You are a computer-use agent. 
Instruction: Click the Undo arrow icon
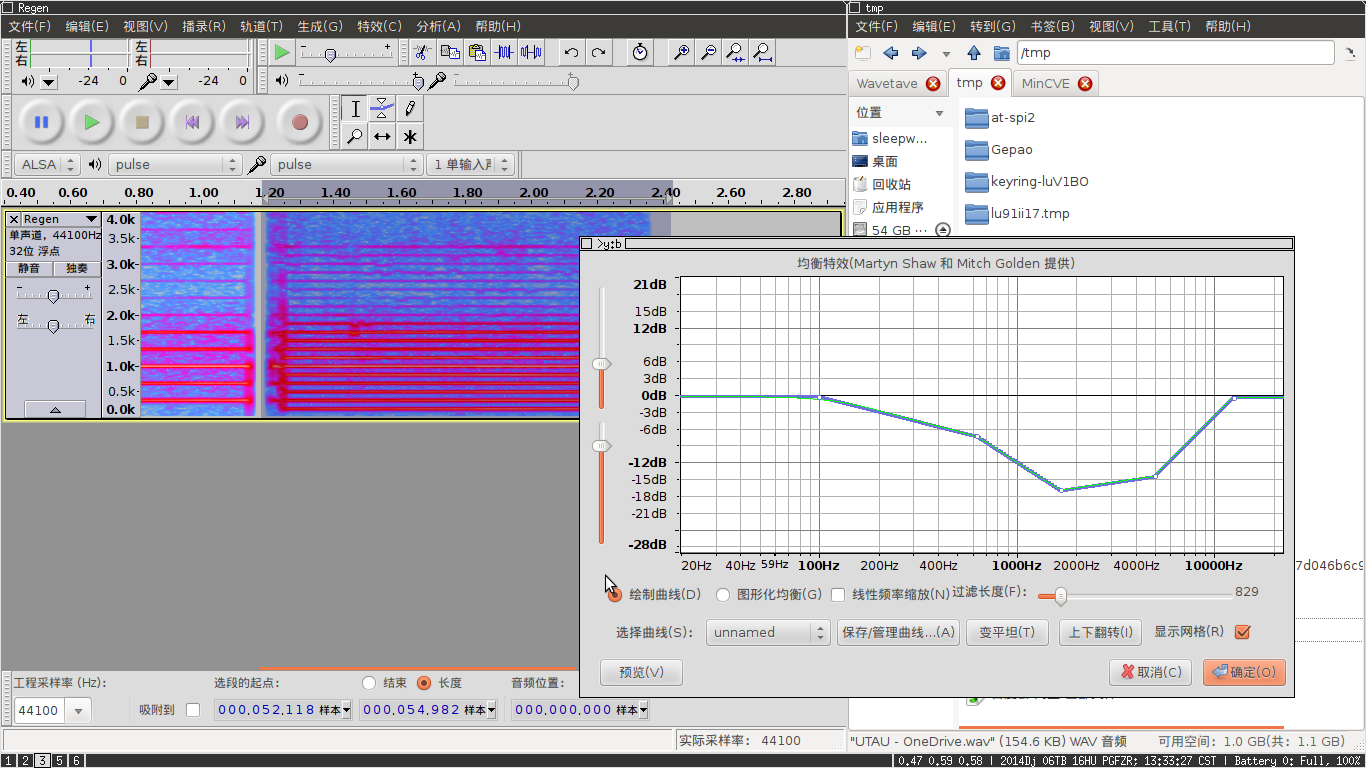(x=571, y=52)
